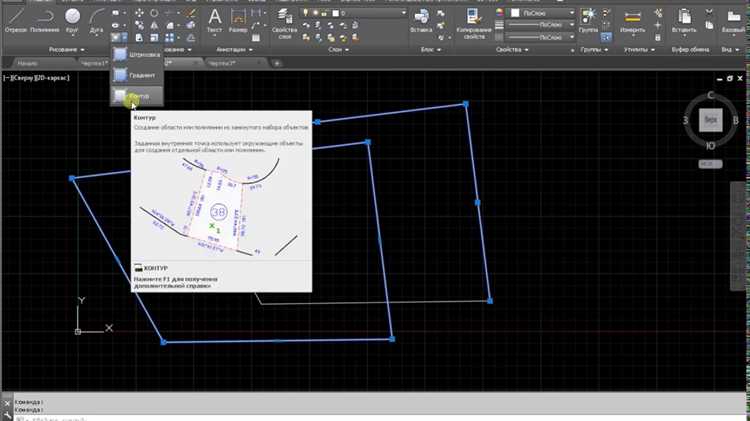Screen dimensions: 750x421
Task: Click the Верх face of the ViewCube
Action: point(710,120)
